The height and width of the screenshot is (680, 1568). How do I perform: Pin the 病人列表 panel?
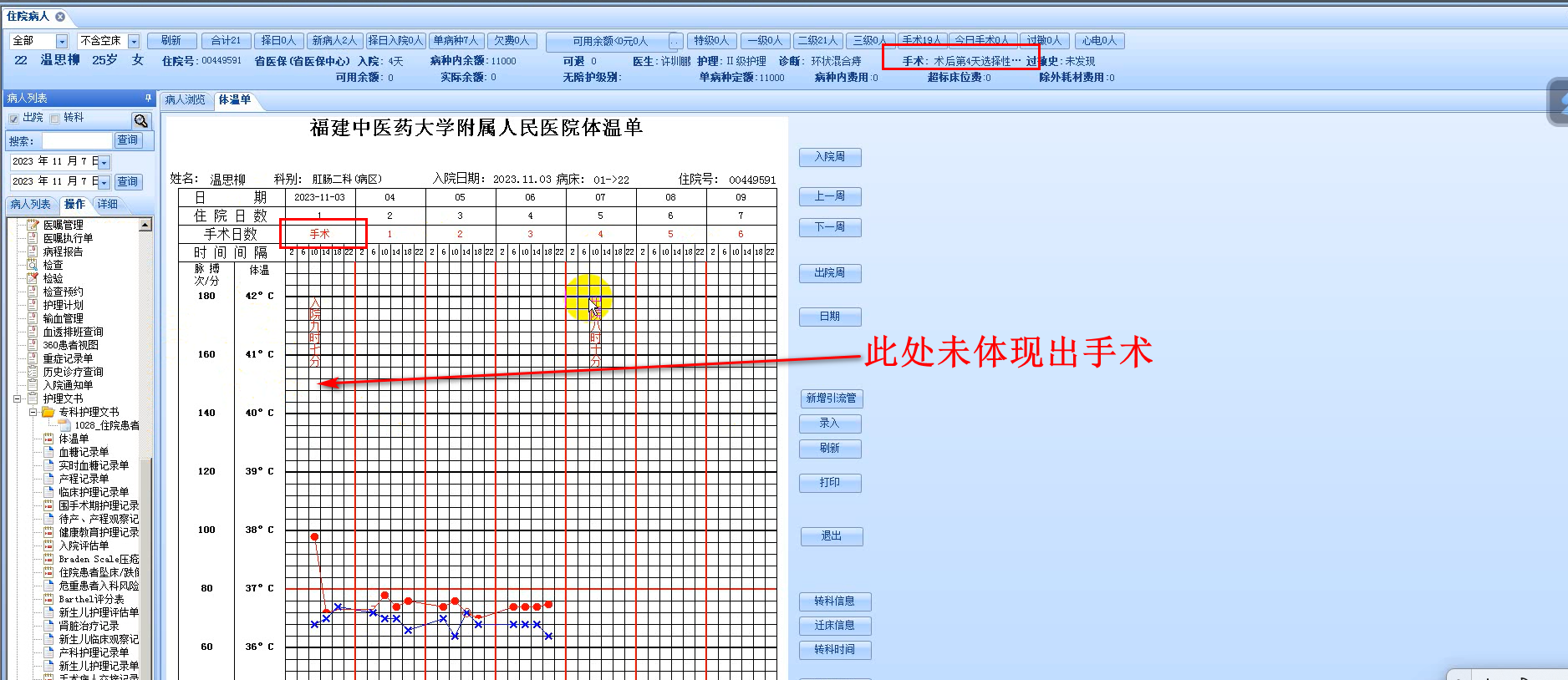[148, 99]
